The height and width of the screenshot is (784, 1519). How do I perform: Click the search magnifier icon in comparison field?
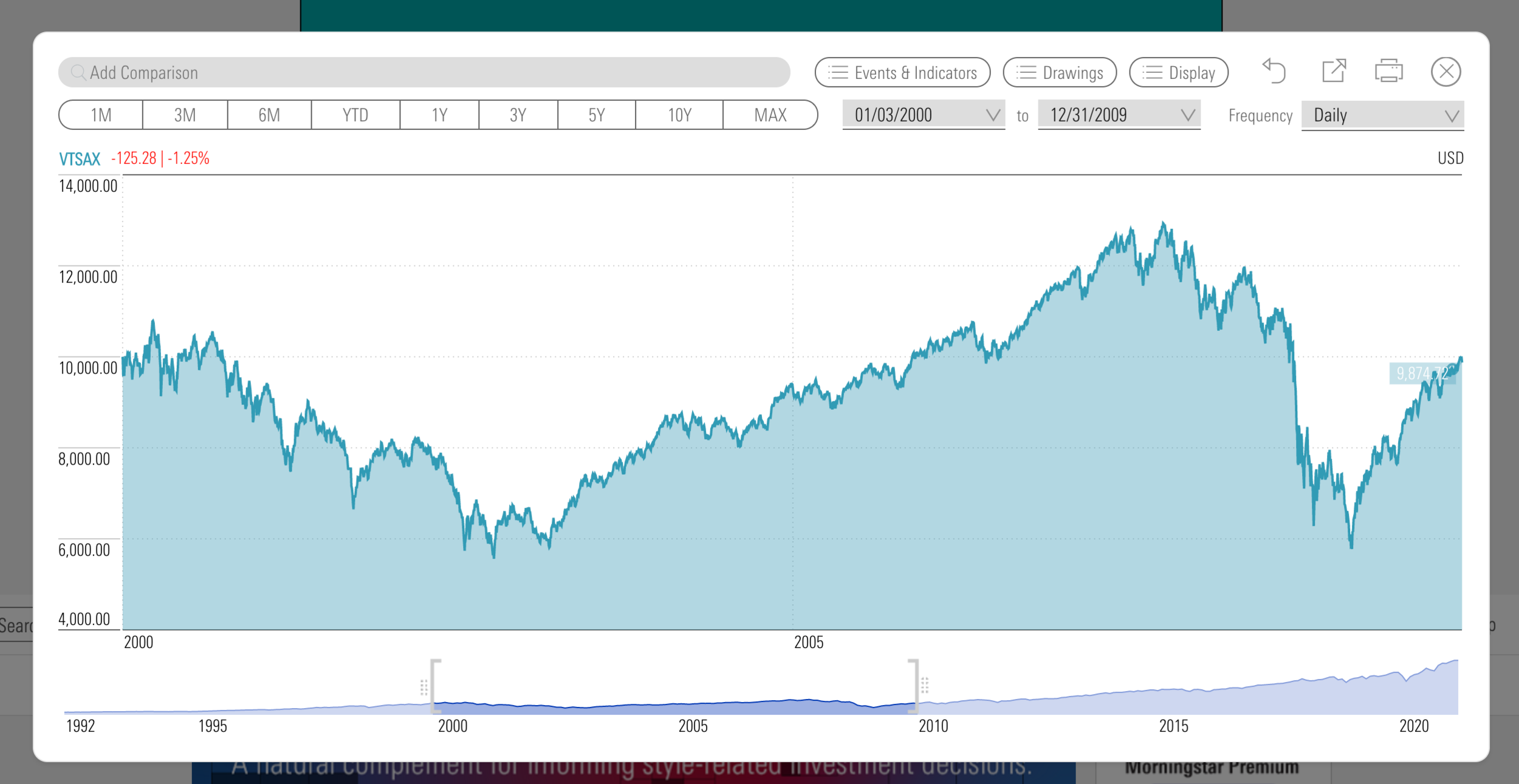(x=78, y=72)
